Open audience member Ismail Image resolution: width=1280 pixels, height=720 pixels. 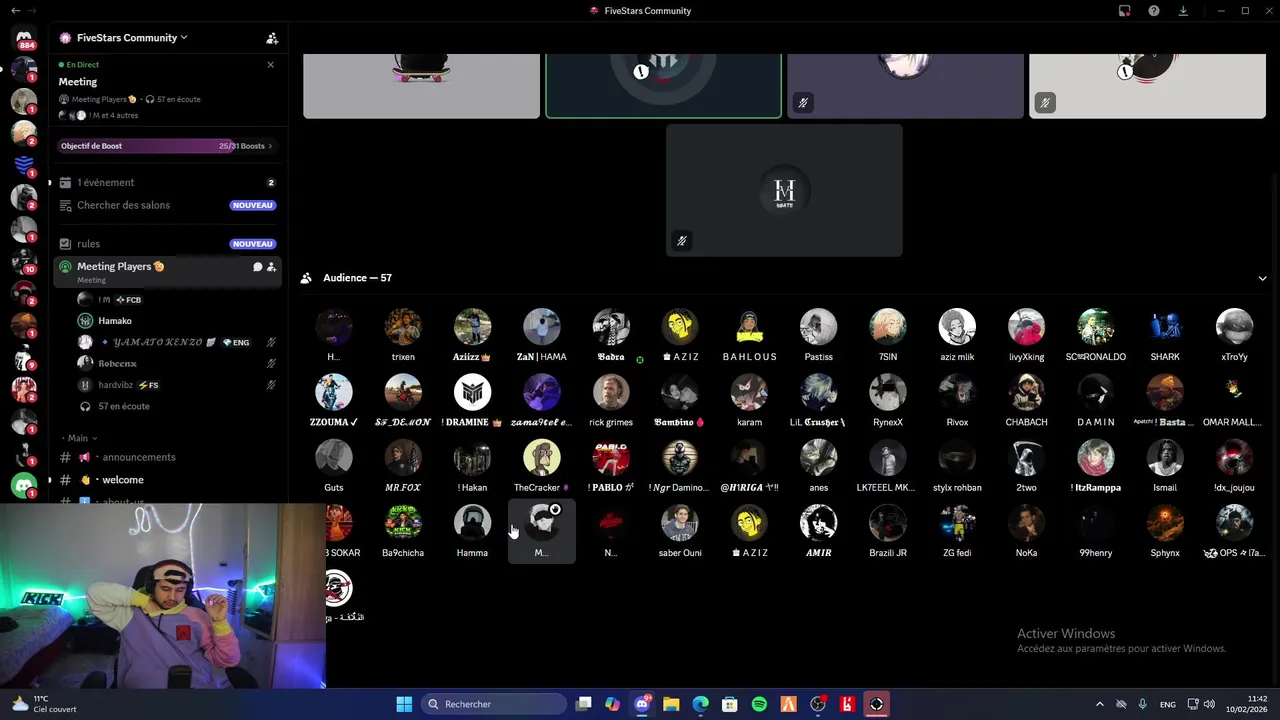tap(1165, 466)
